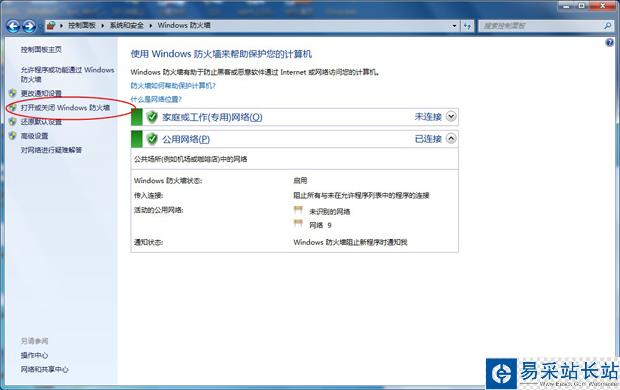
Task: Open 网络和共享中心 link
Action: coord(45,369)
